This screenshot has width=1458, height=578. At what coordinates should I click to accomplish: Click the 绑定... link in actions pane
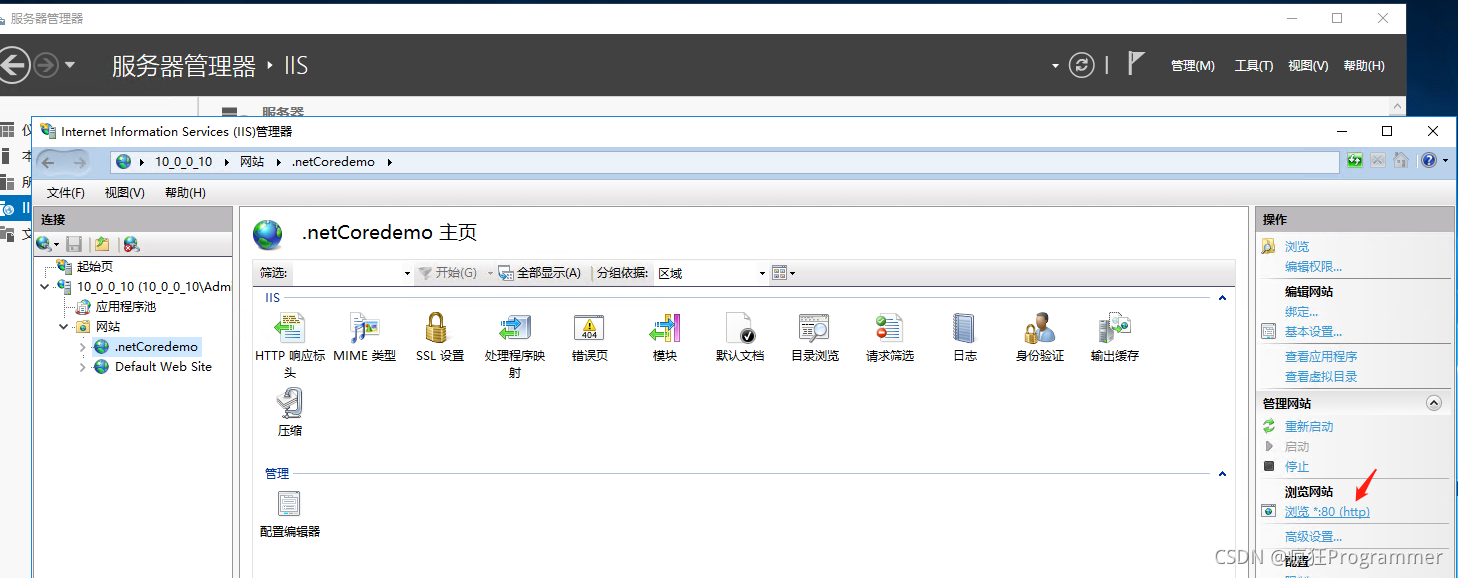(x=1301, y=312)
